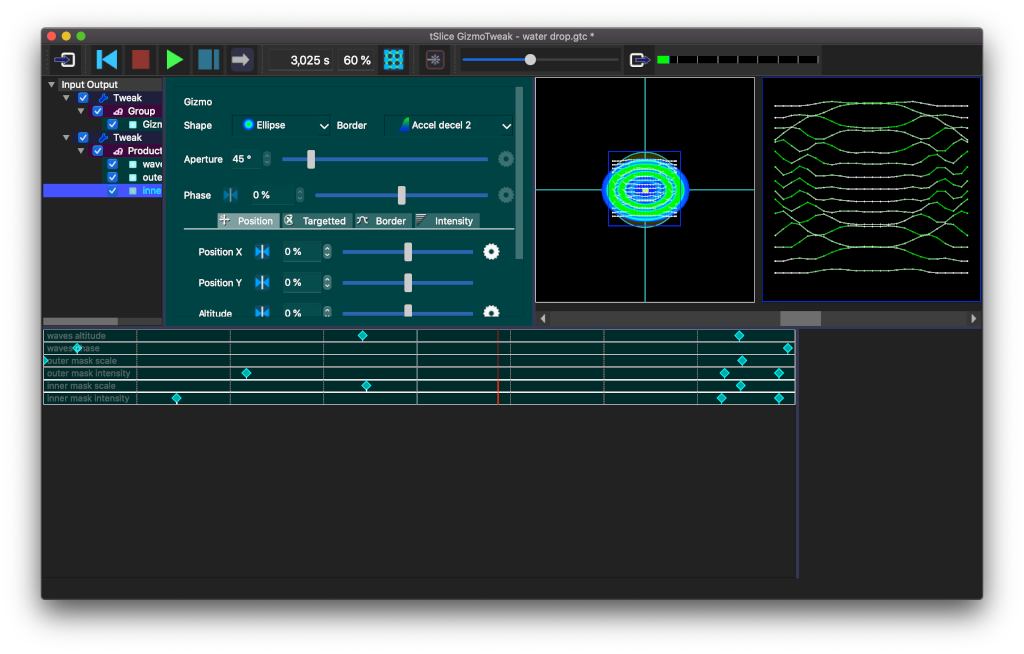
Task: Toggle the Group node checkbox
Action: click(98, 111)
